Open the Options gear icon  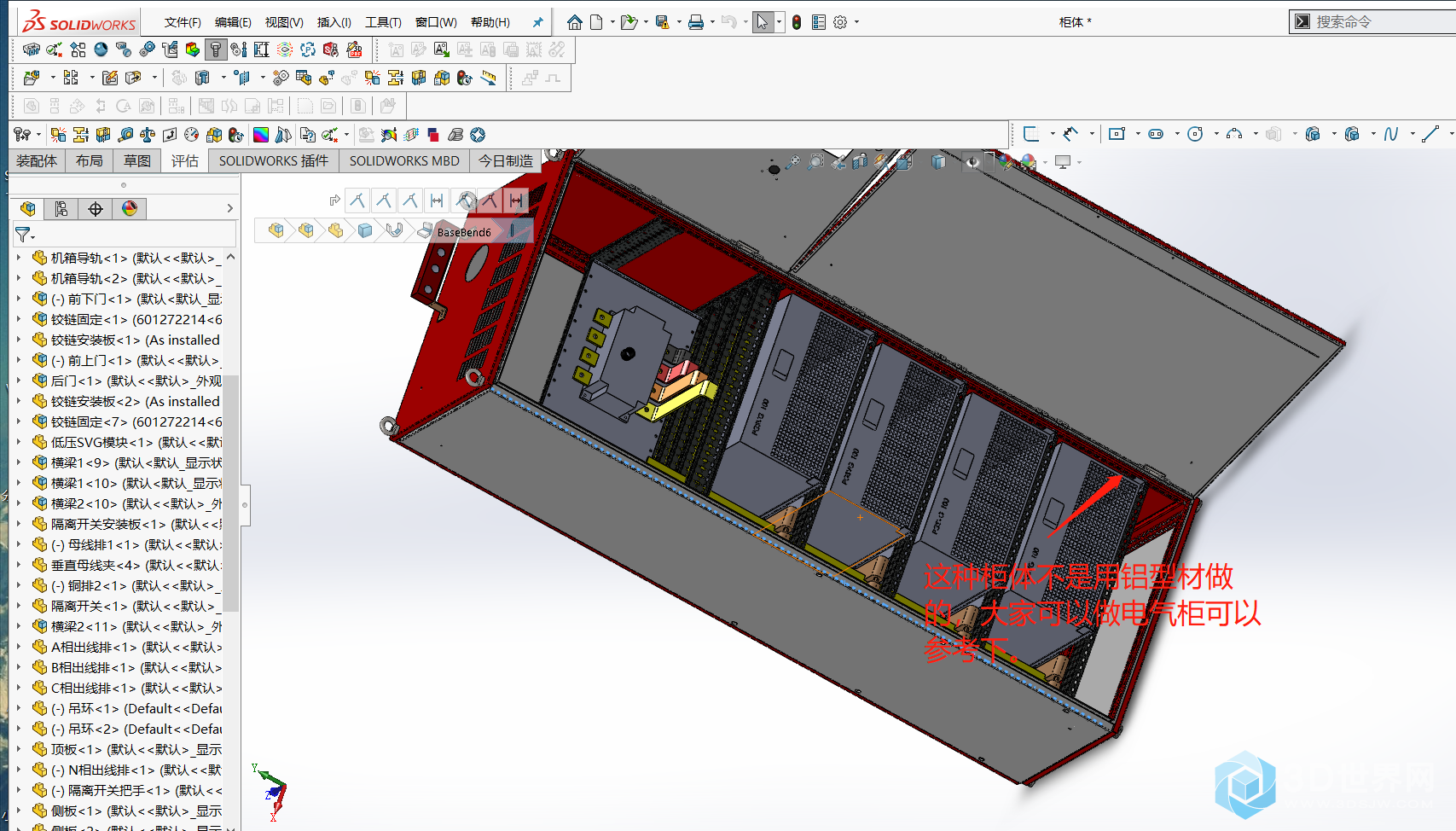point(840,22)
